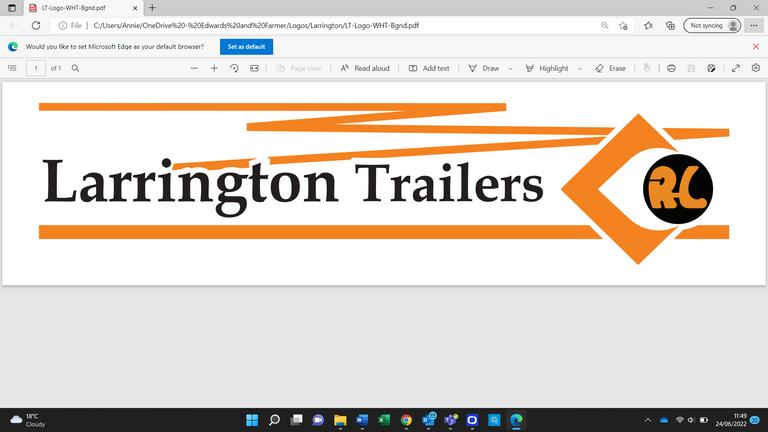768x432 pixels.
Task: Dismiss the default browser notification bar
Action: (756, 47)
